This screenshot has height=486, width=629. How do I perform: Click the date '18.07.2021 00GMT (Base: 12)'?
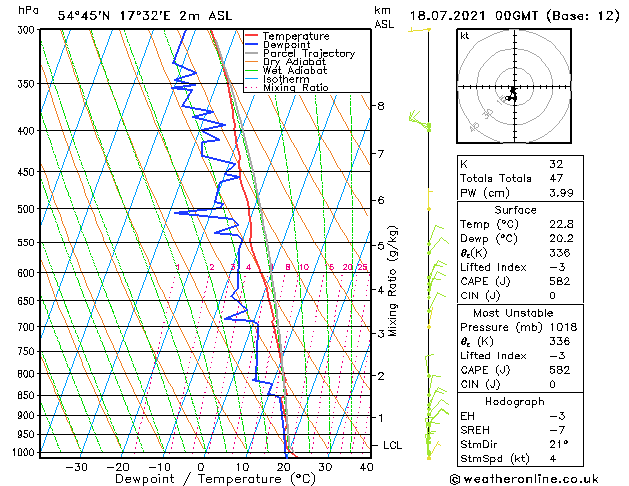pyautogui.click(x=514, y=16)
